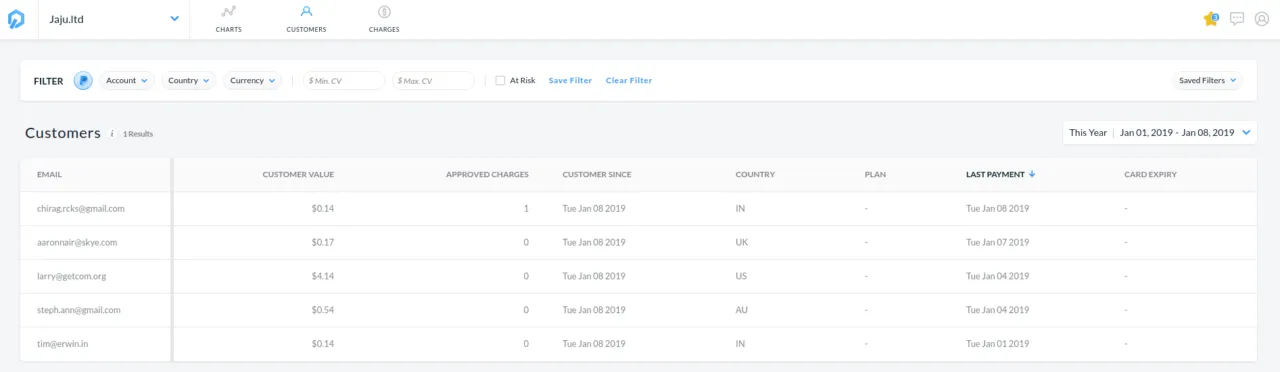1280x372 pixels.
Task: Select customer steph.ann@gmail.com
Action: click(79, 311)
